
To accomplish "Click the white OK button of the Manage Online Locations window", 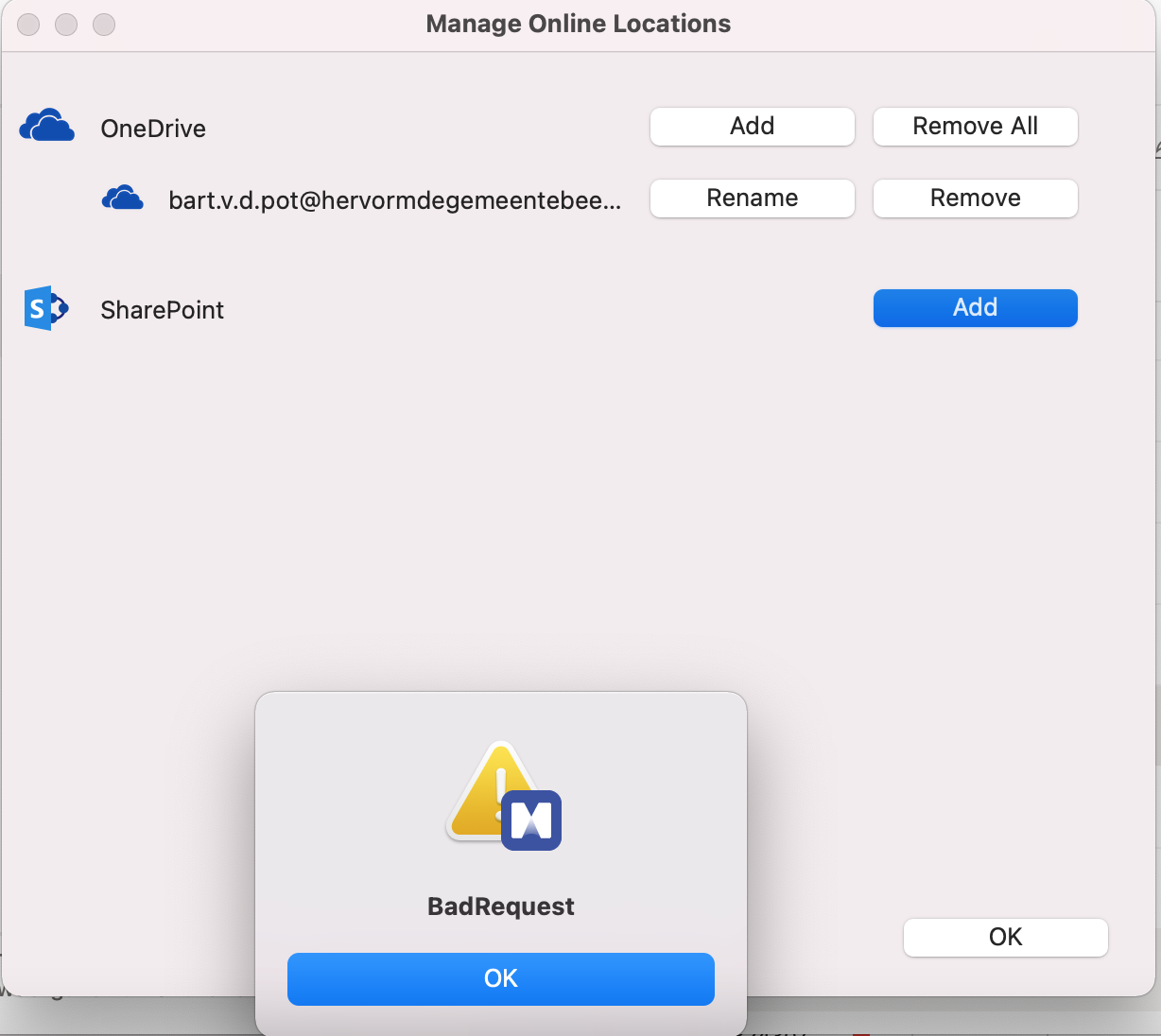I will point(1005,937).
